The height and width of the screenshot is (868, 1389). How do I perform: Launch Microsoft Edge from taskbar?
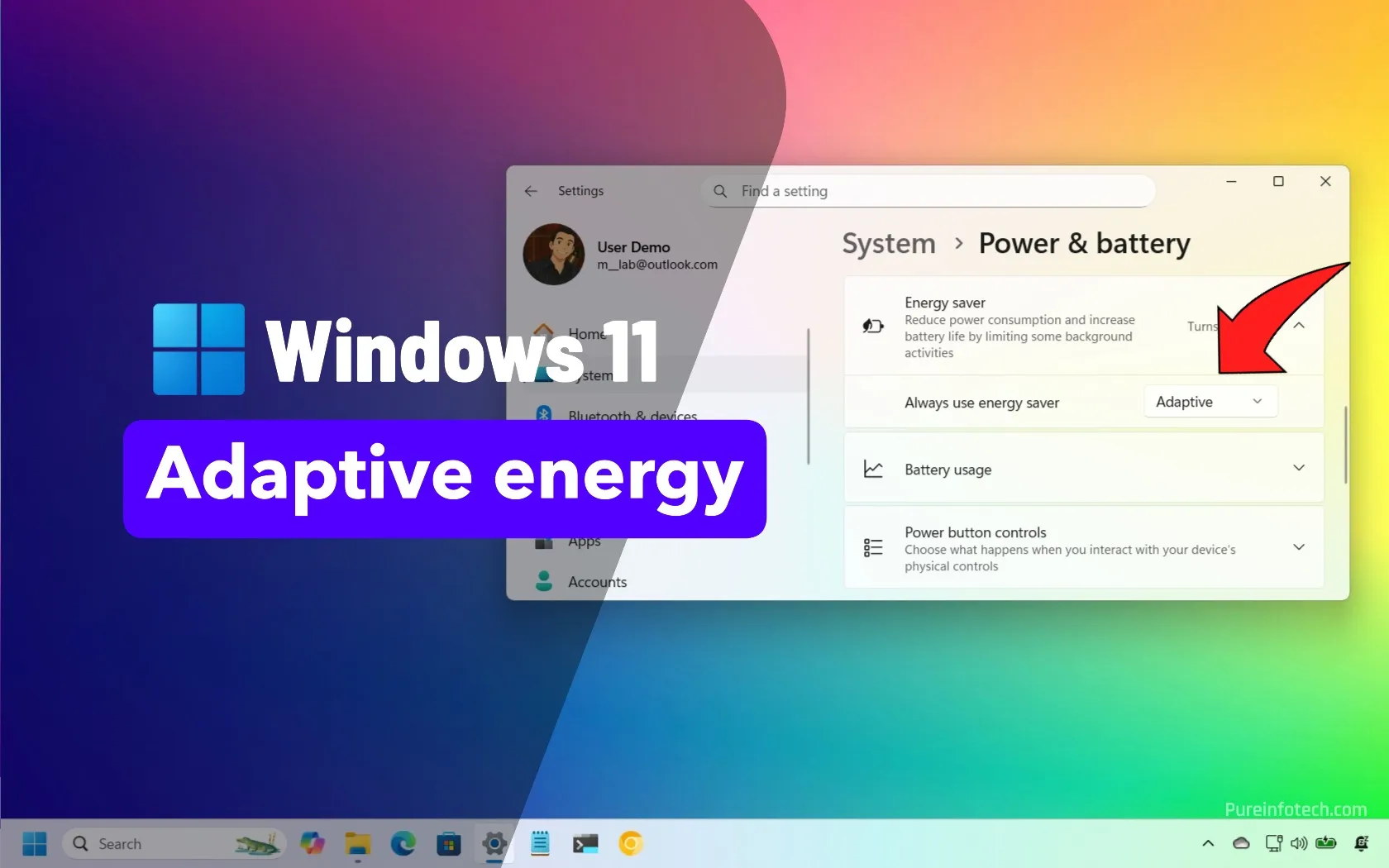403,844
